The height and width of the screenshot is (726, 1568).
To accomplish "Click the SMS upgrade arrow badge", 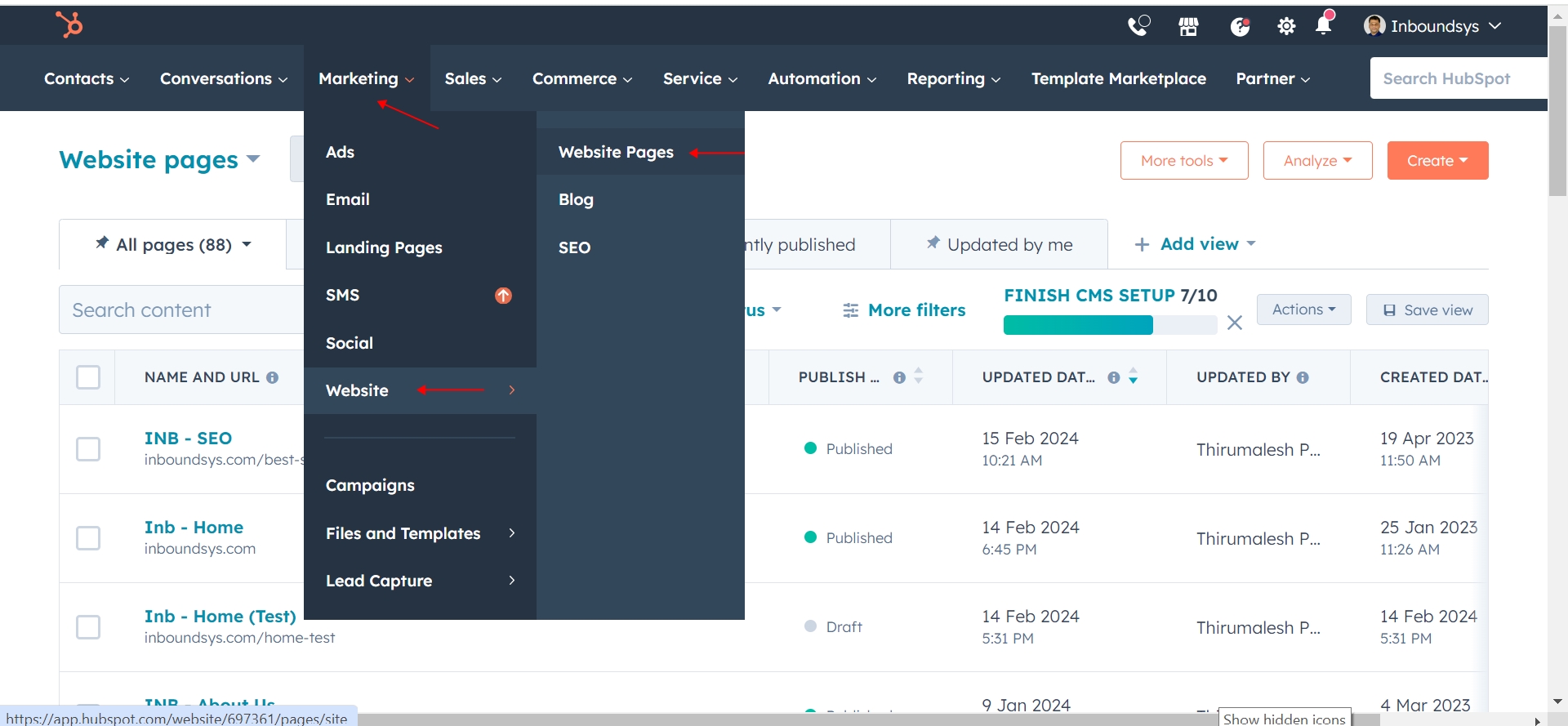I will (503, 296).
